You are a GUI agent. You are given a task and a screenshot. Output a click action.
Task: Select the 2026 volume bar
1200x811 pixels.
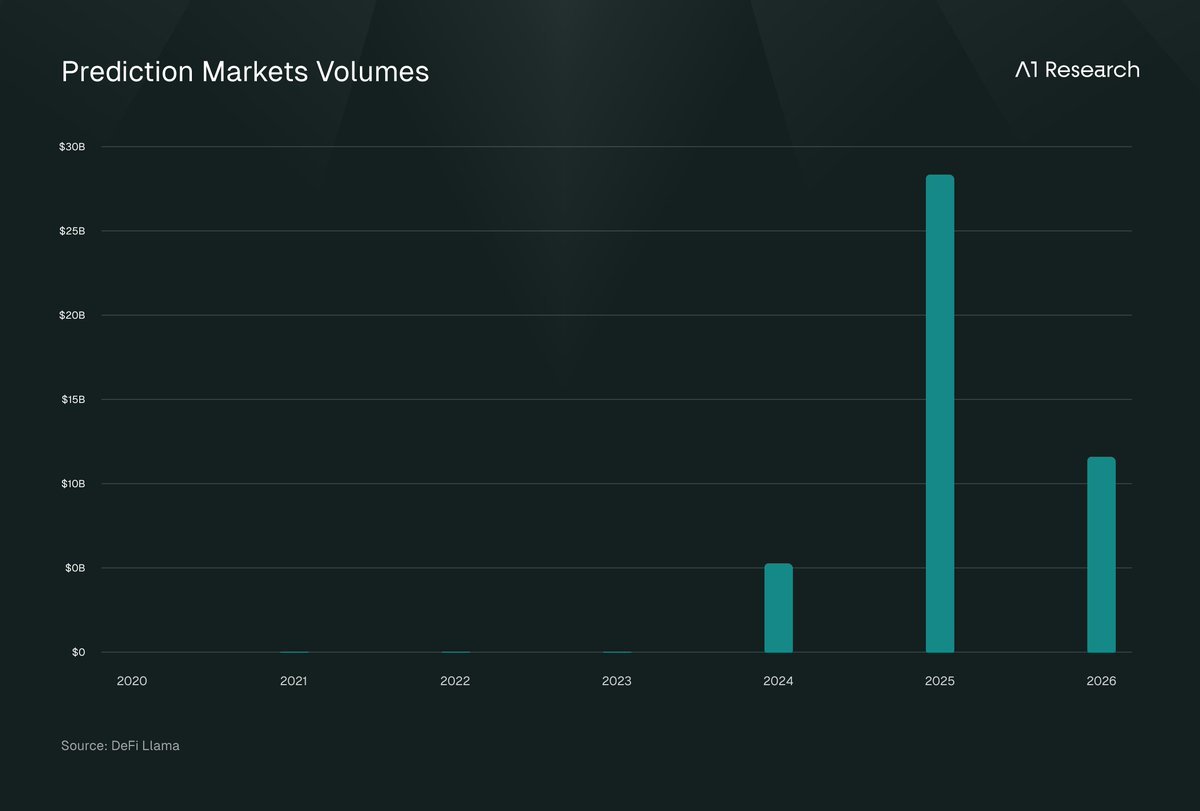1101,555
